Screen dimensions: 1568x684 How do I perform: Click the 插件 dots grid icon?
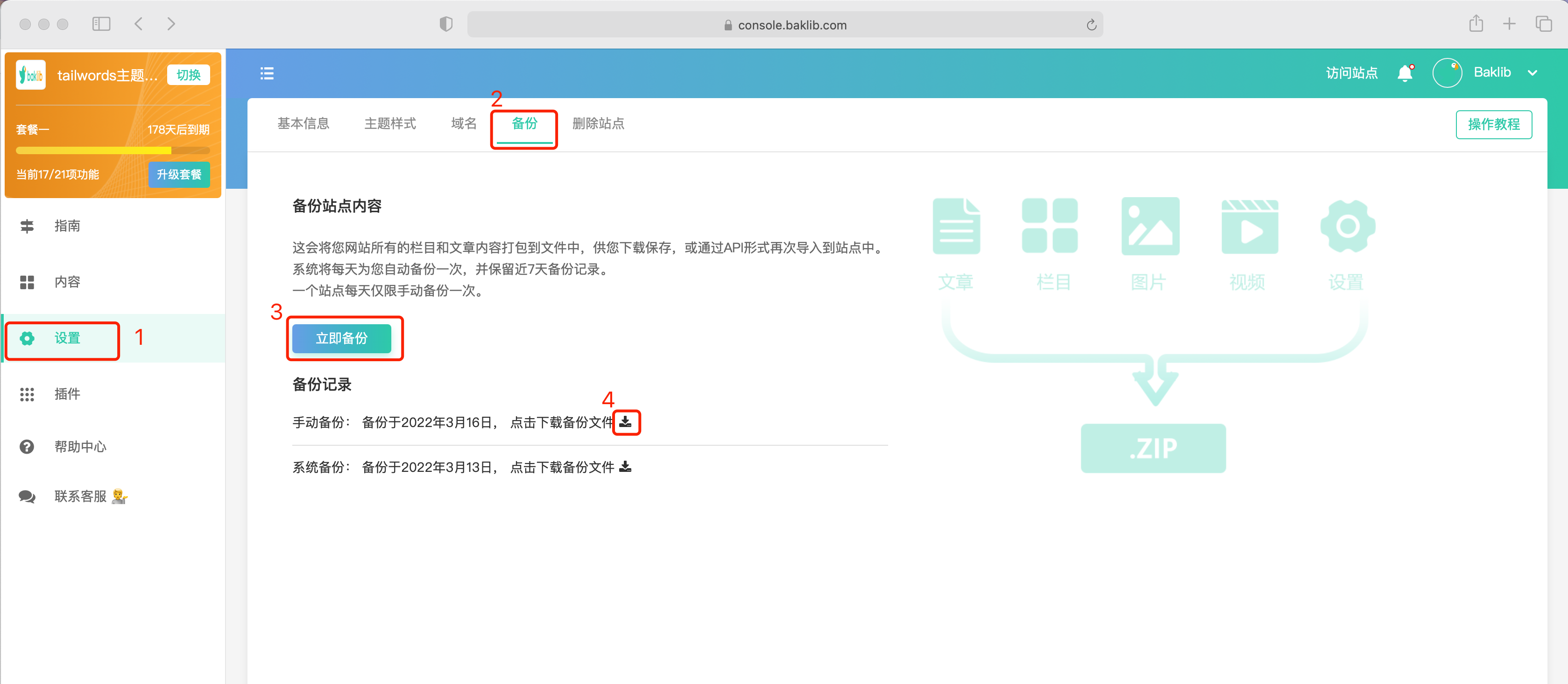click(27, 395)
